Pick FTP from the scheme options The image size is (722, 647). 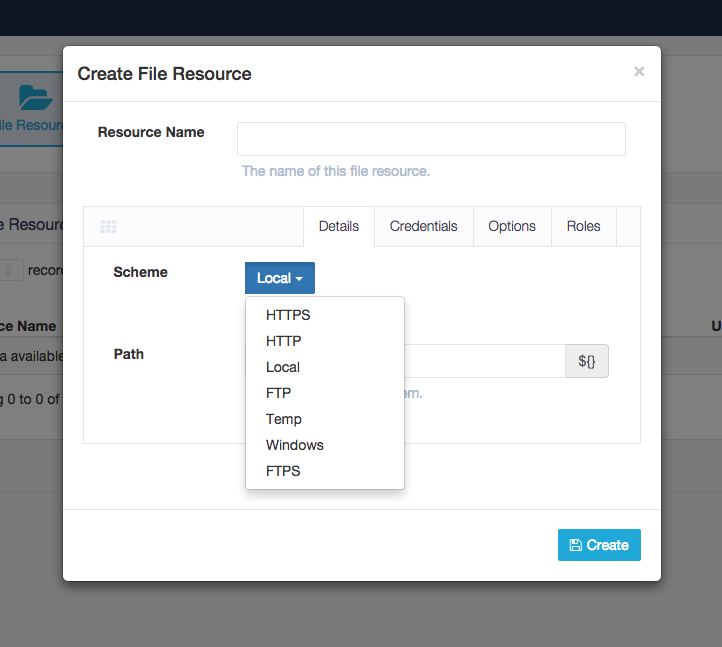pos(279,393)
